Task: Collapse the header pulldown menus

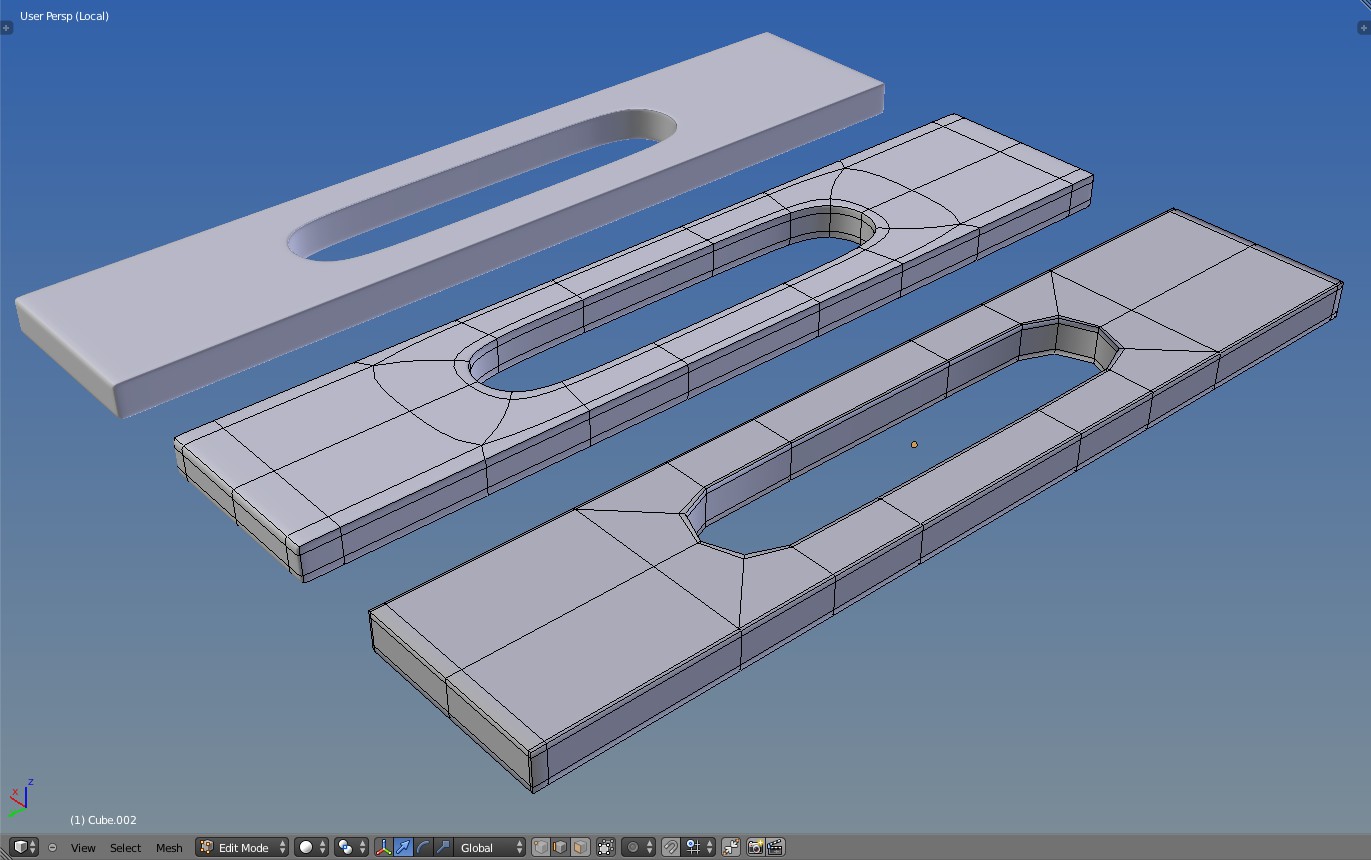Action: 52,848
